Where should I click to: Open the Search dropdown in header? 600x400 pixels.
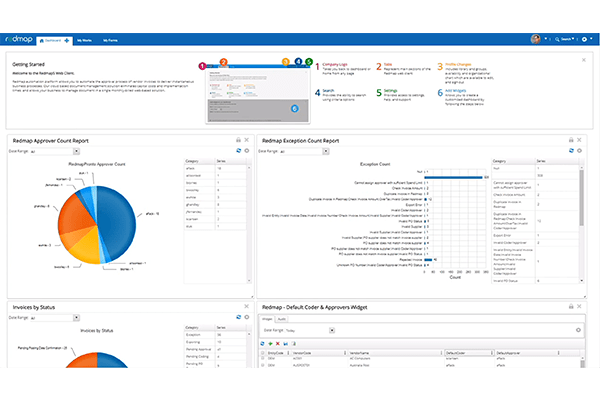click(x=567, y=39)
